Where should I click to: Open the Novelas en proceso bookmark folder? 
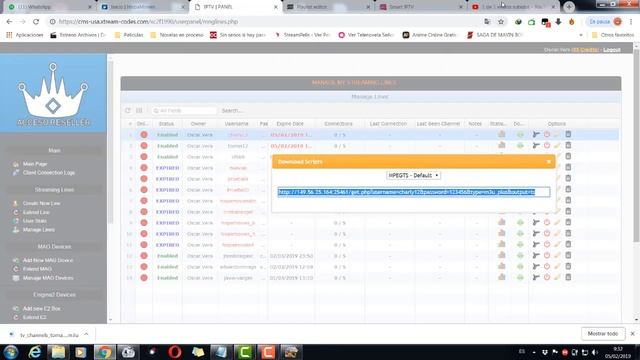coord(177,35)
